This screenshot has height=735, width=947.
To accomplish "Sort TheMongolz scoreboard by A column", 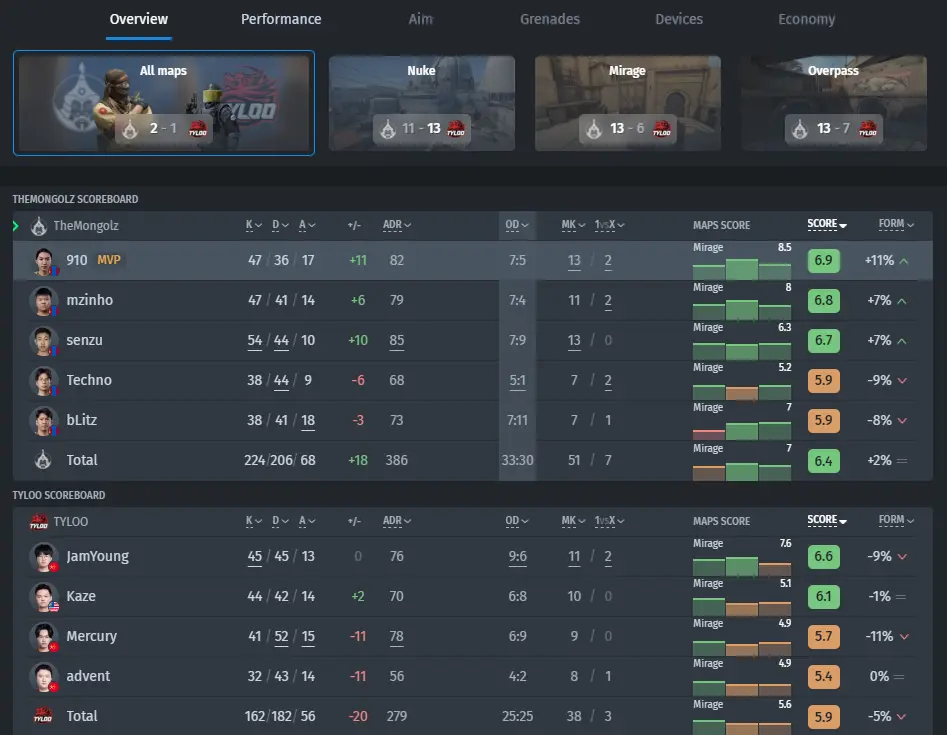I will click(307, 225).
